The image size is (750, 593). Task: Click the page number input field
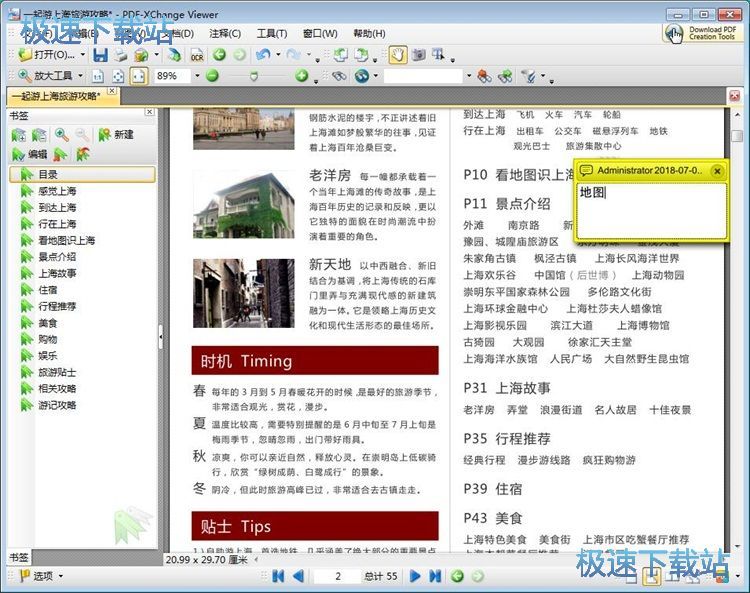pos(336,576)
